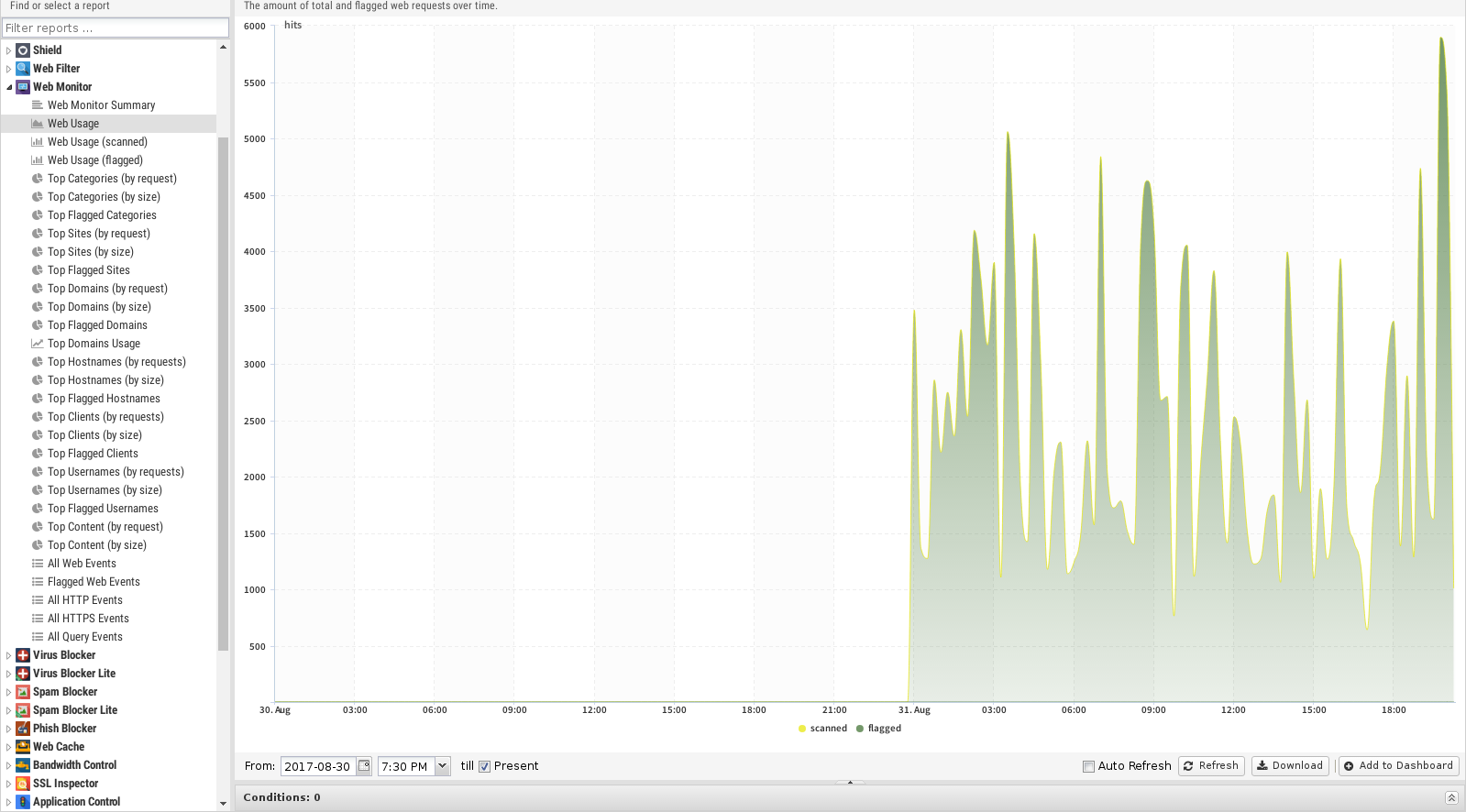Click Add to Dashboard button
The height and width of the screenshot is (812, 1466).
pyautogui.click(x=1398, y=766)
